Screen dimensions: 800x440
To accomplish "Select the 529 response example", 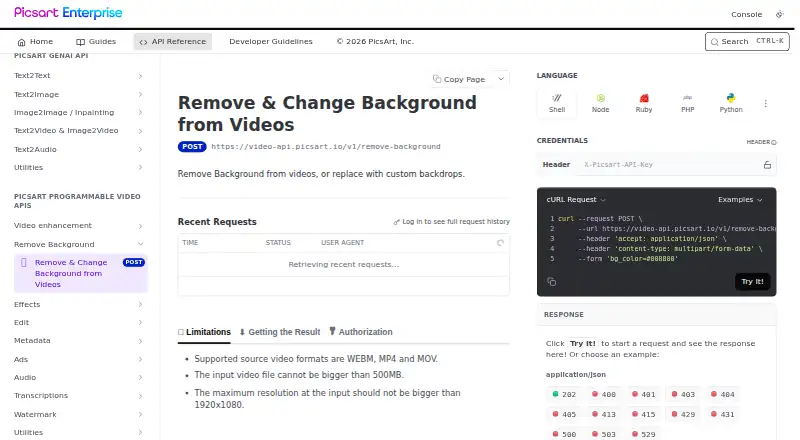I will 643,434.
